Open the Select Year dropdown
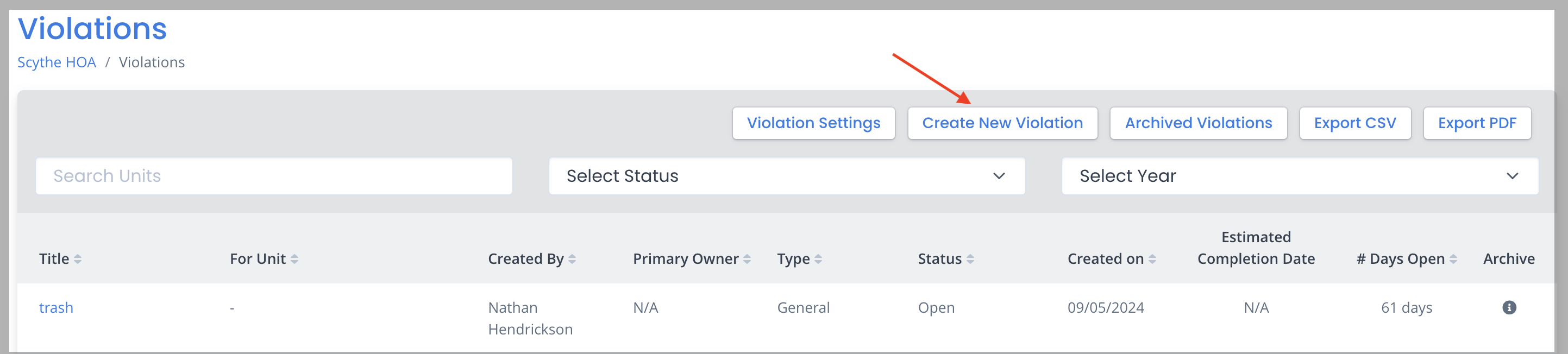This screenshot has height=354, width=1568. 1300,176
